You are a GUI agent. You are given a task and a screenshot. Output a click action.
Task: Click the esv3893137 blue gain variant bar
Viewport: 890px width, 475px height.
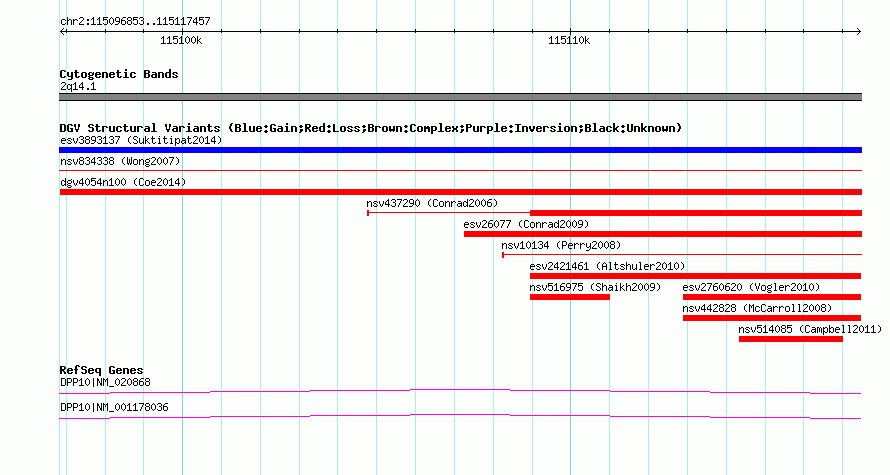tap(460, 150)
